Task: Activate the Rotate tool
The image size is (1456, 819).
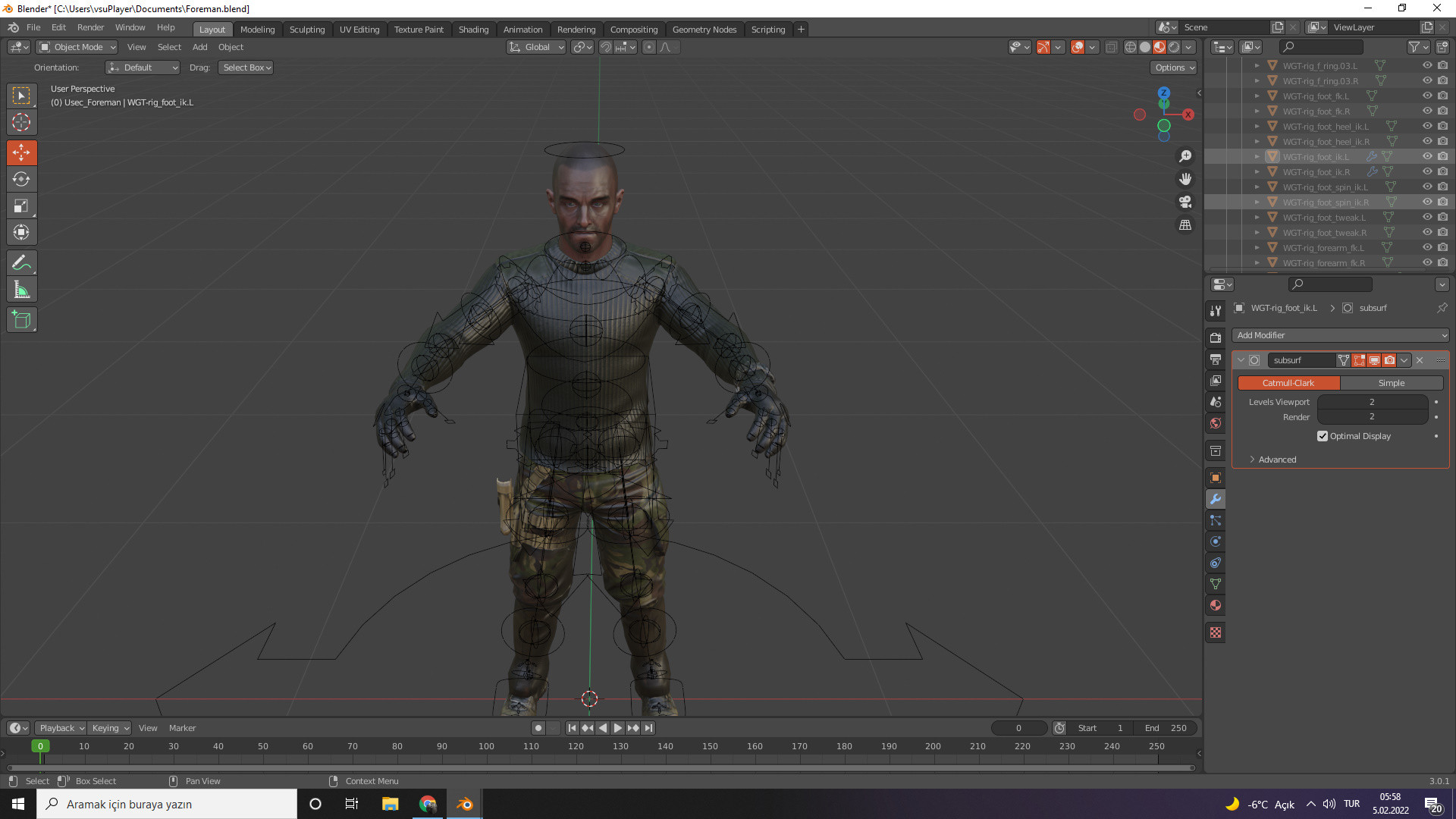Action: [21, 179]
